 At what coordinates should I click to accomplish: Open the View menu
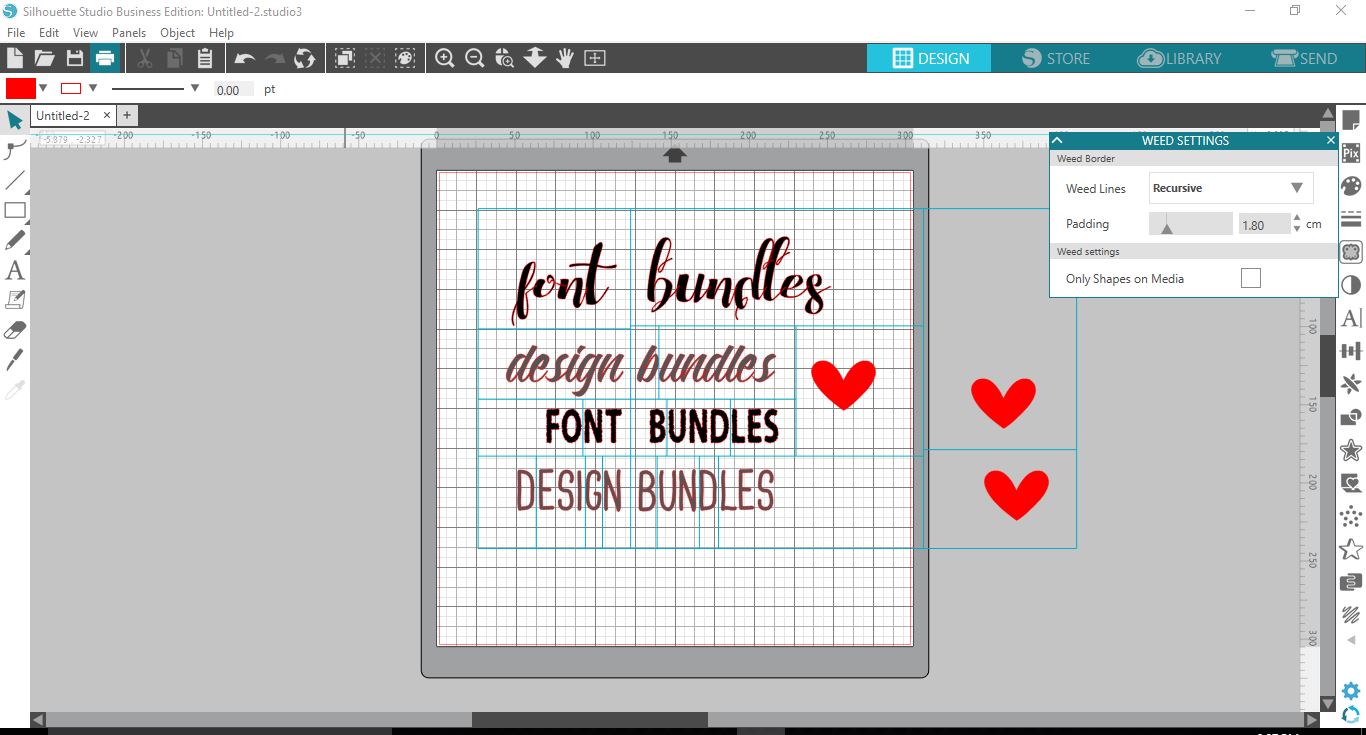(85, 33)
